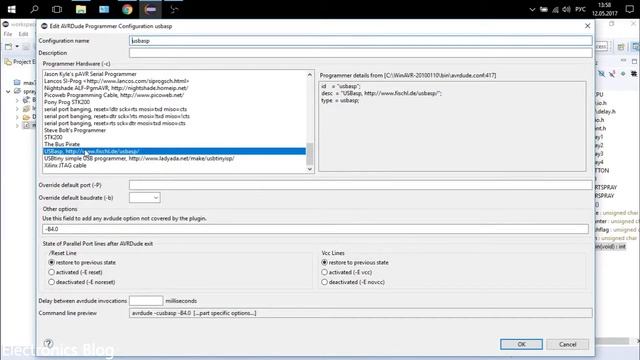Click the Configuration name field
The image size is (640, 360).
360,41
